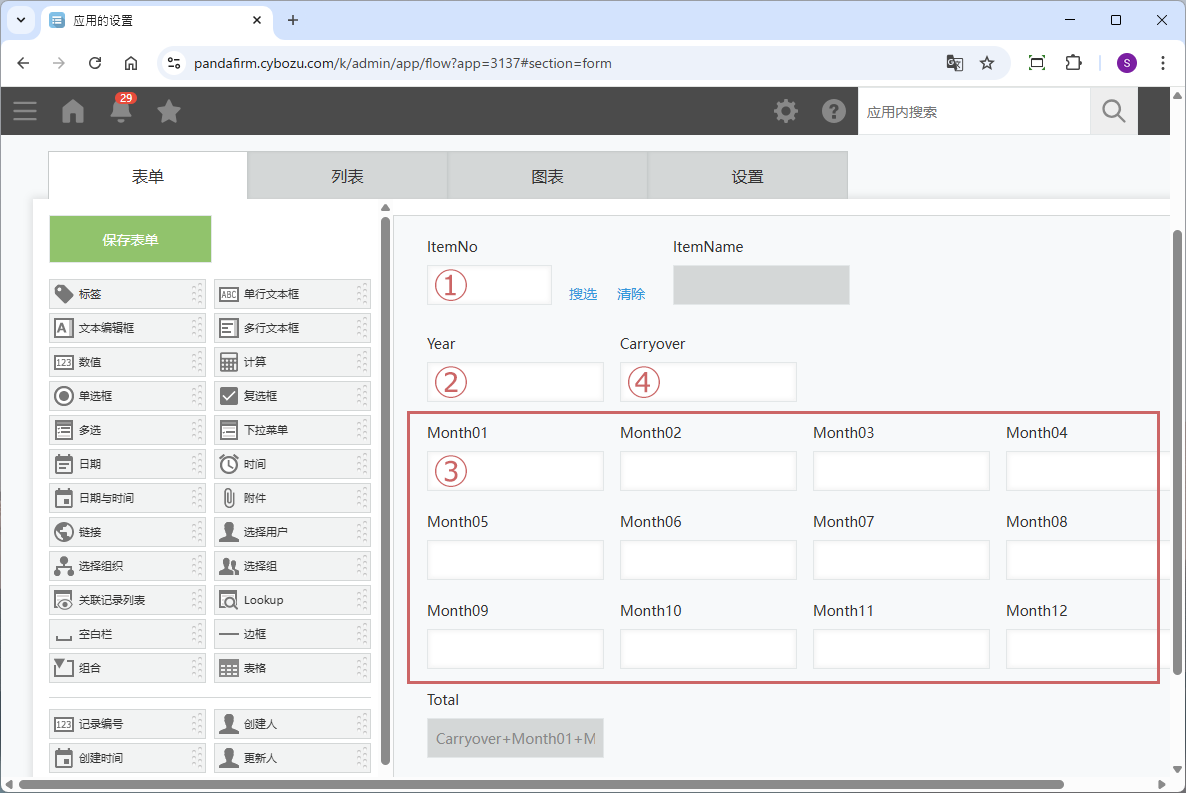Open the tab search dropdown in Chrome
1186x793 pixels.
click(x=20, y=20)
